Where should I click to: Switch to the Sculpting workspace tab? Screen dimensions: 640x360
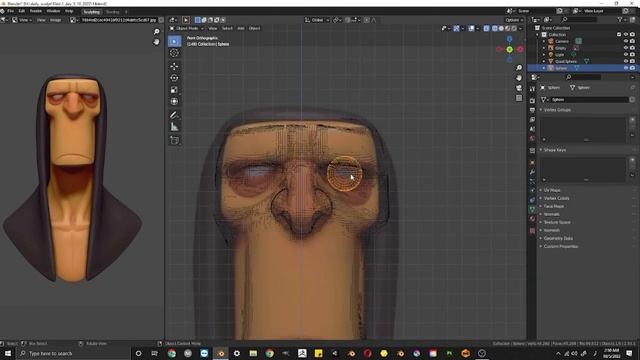point(91,12)
